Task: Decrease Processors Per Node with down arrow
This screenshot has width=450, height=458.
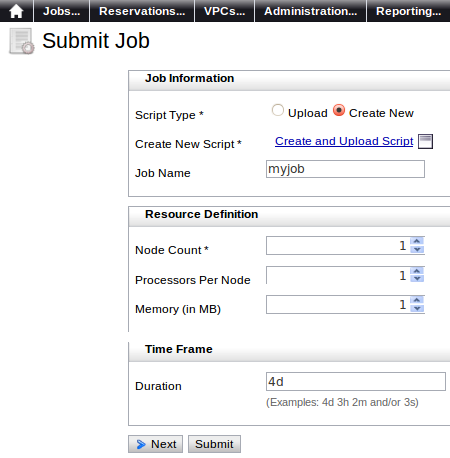Action: click(417, 279)
